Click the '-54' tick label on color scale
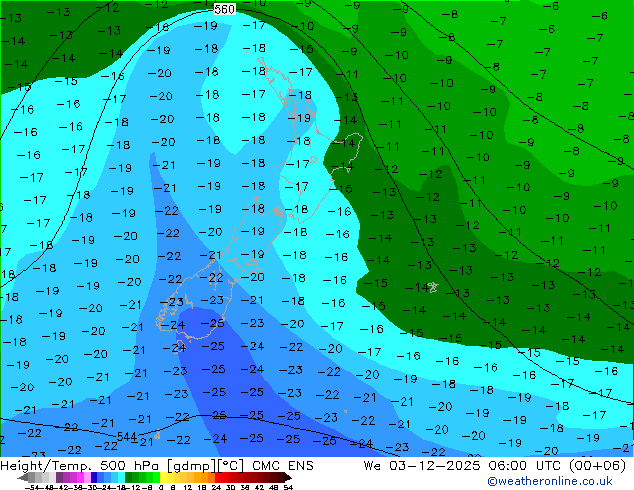634x490 pixels. coord(32,487)
